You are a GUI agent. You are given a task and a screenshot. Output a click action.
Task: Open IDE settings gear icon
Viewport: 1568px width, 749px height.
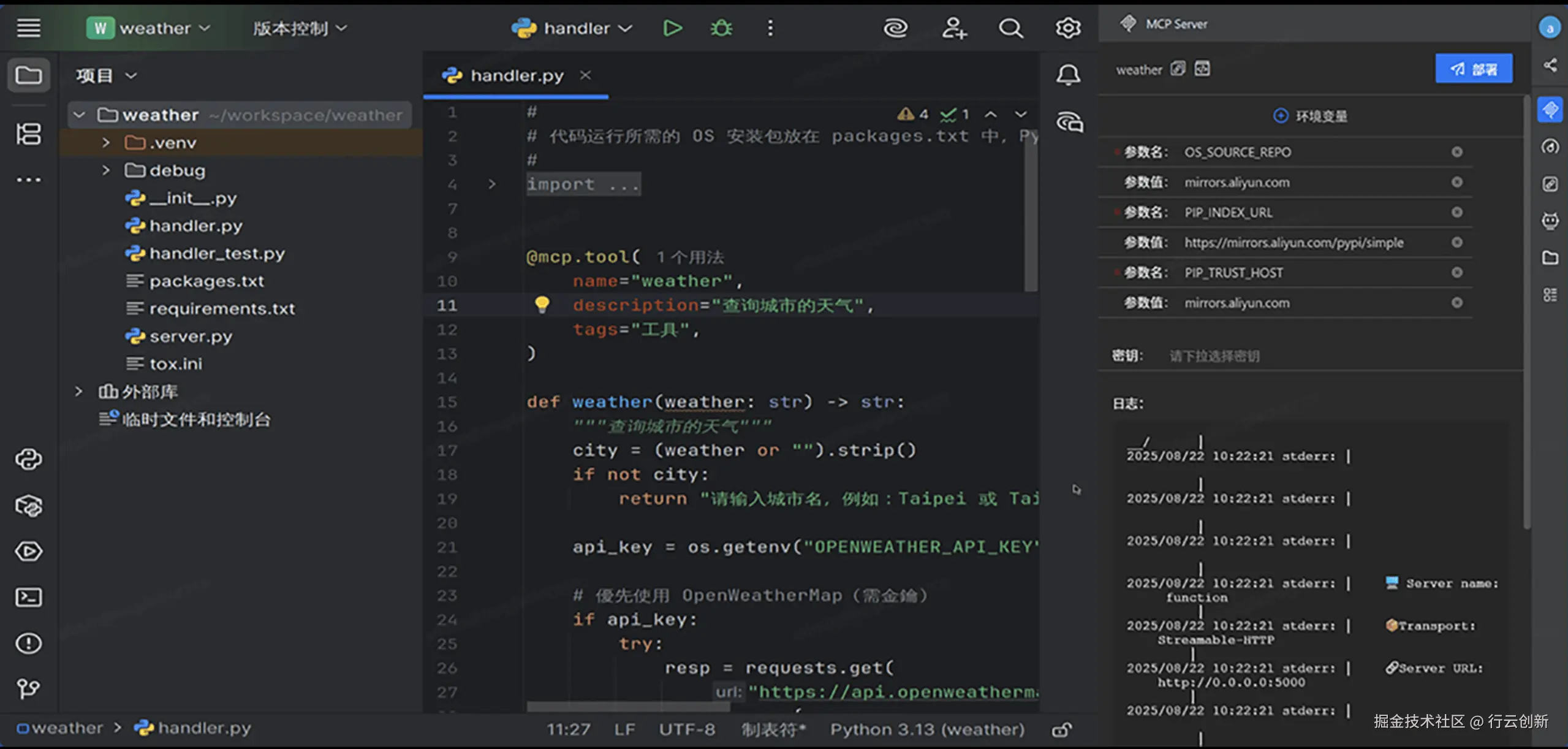[x=1067, y=28]
